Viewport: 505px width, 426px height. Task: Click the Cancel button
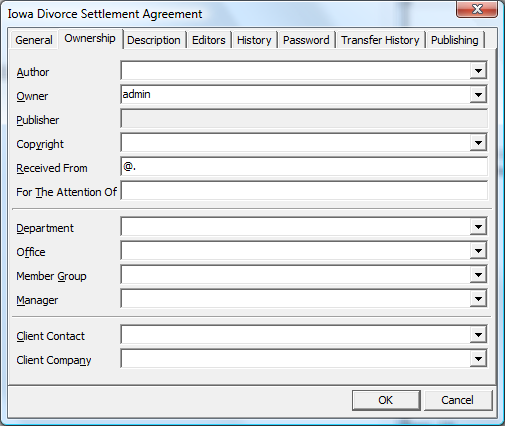[x=457, y=400]
